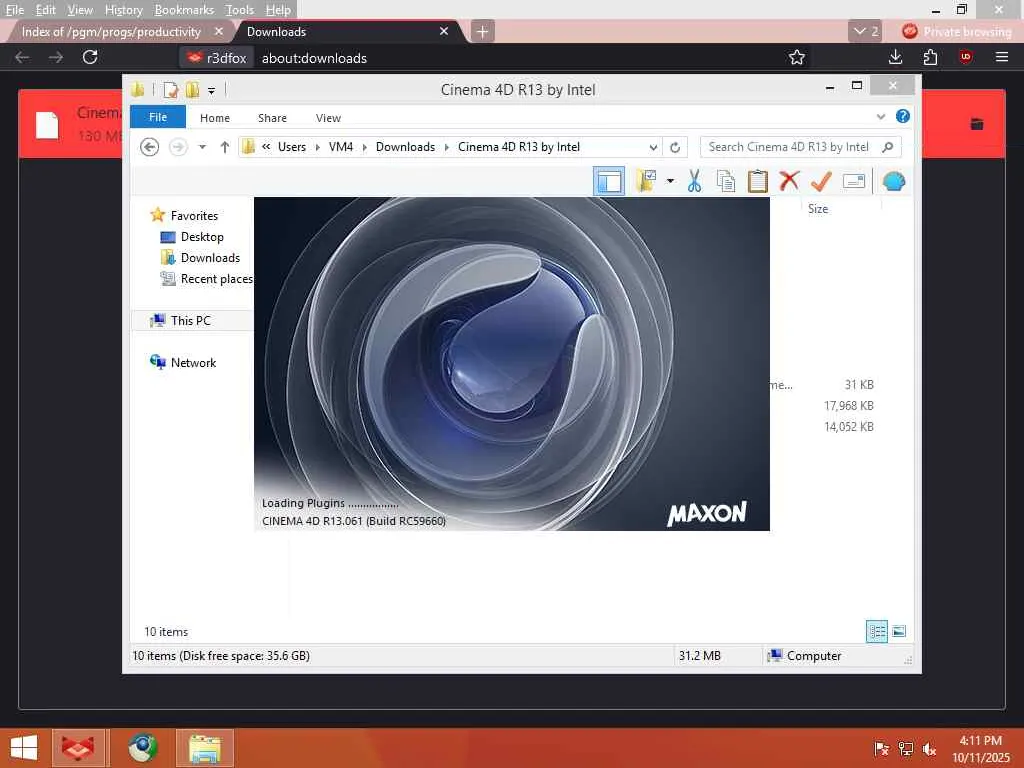Screen dimensions: 1024x768
Task: Click the Rename toolbar icon
Action: click(x=854, y=181)
